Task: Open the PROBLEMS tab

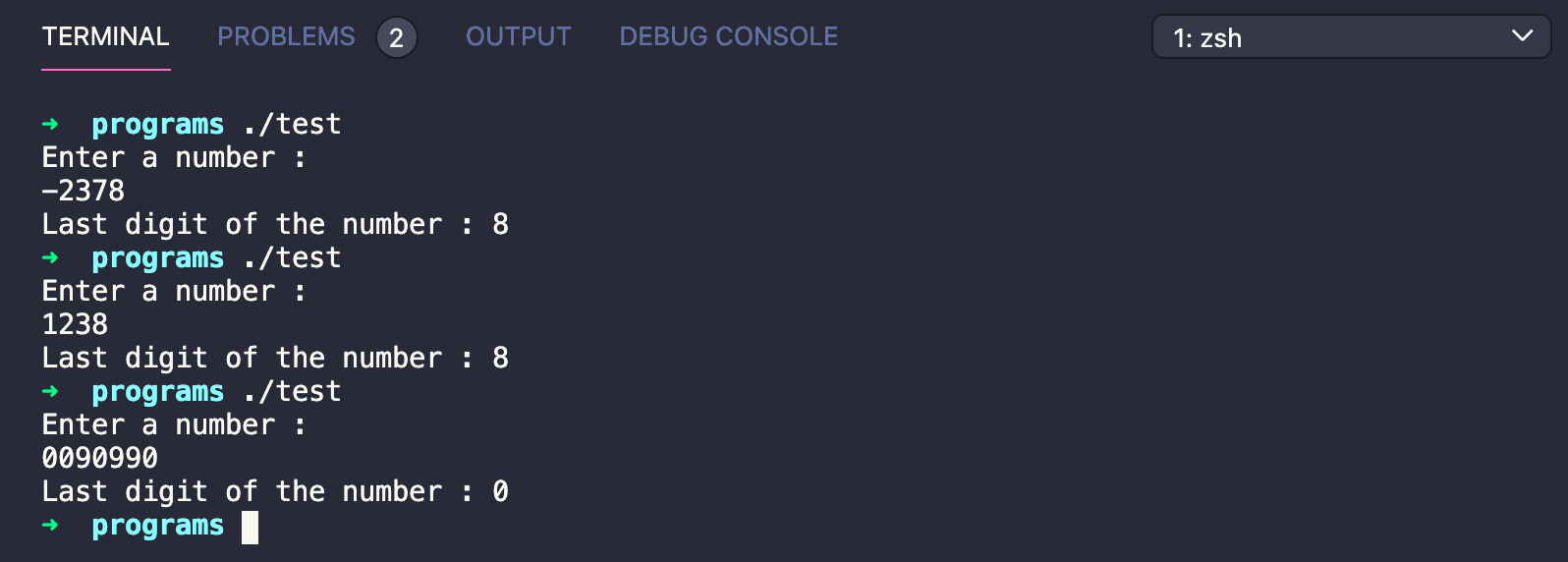Action: pyautogui.click(x=286, y=37)
